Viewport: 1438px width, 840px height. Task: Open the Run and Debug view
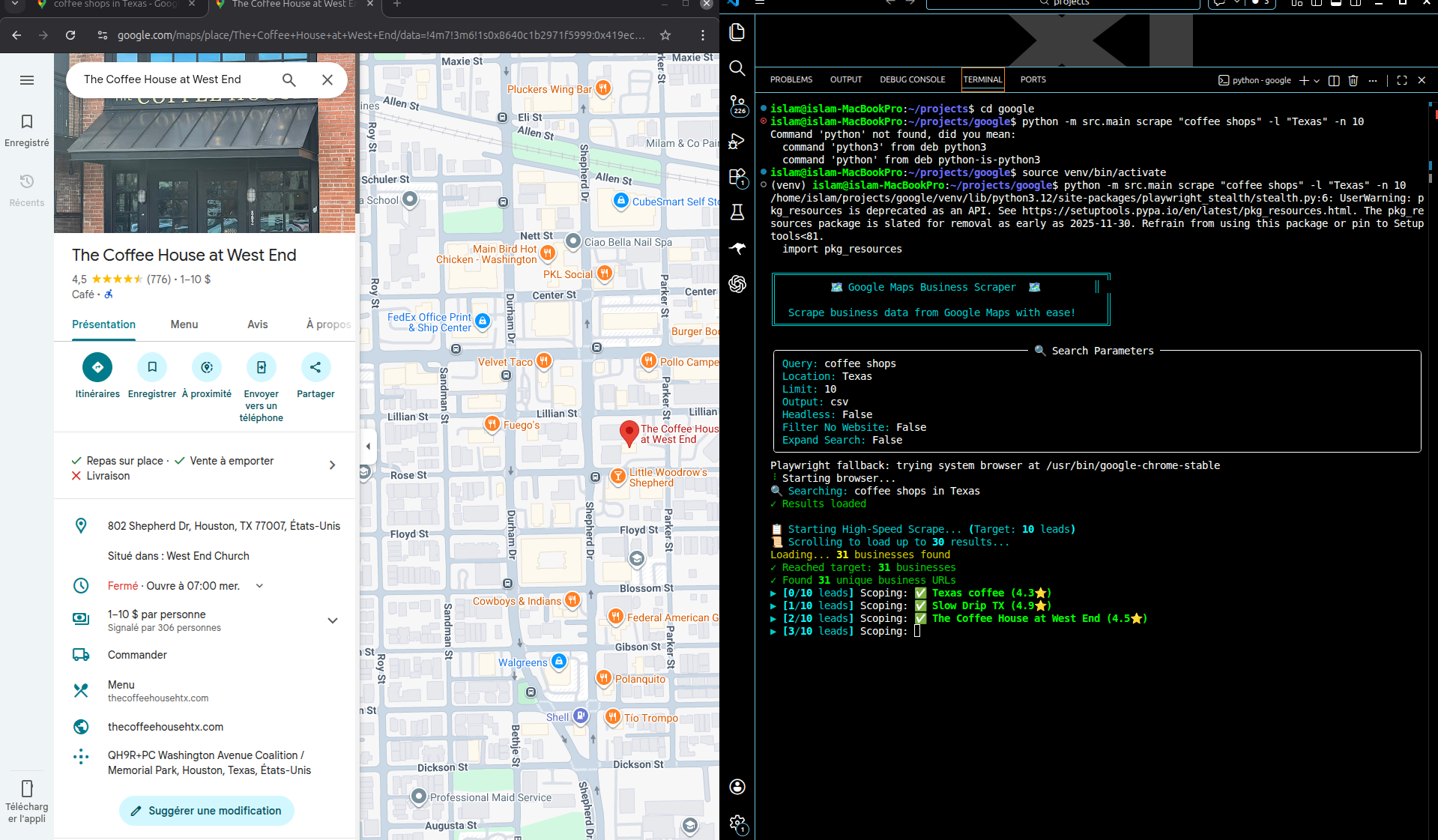[737, 141]
